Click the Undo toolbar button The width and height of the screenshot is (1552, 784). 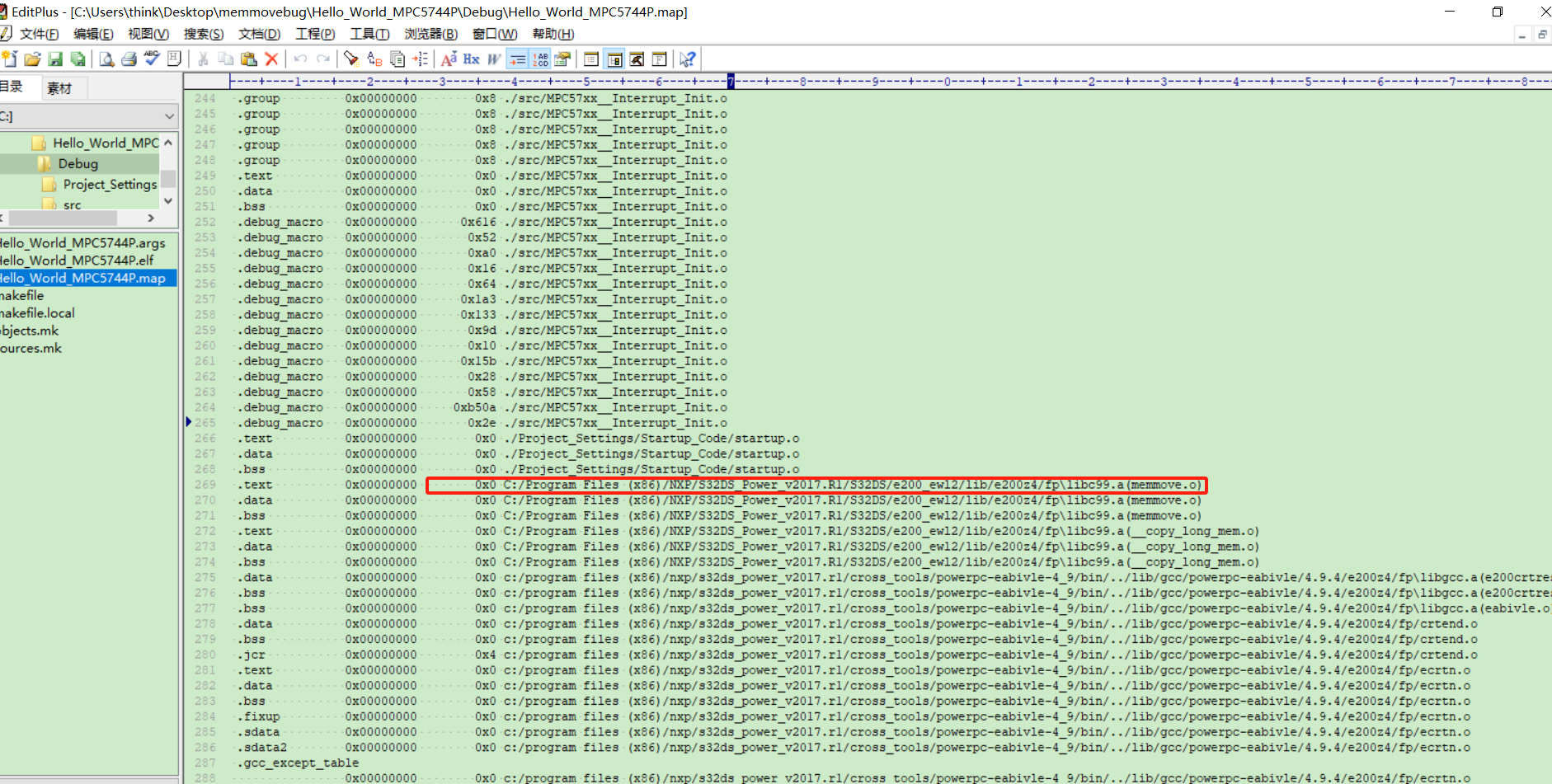[x=299, y=59]
